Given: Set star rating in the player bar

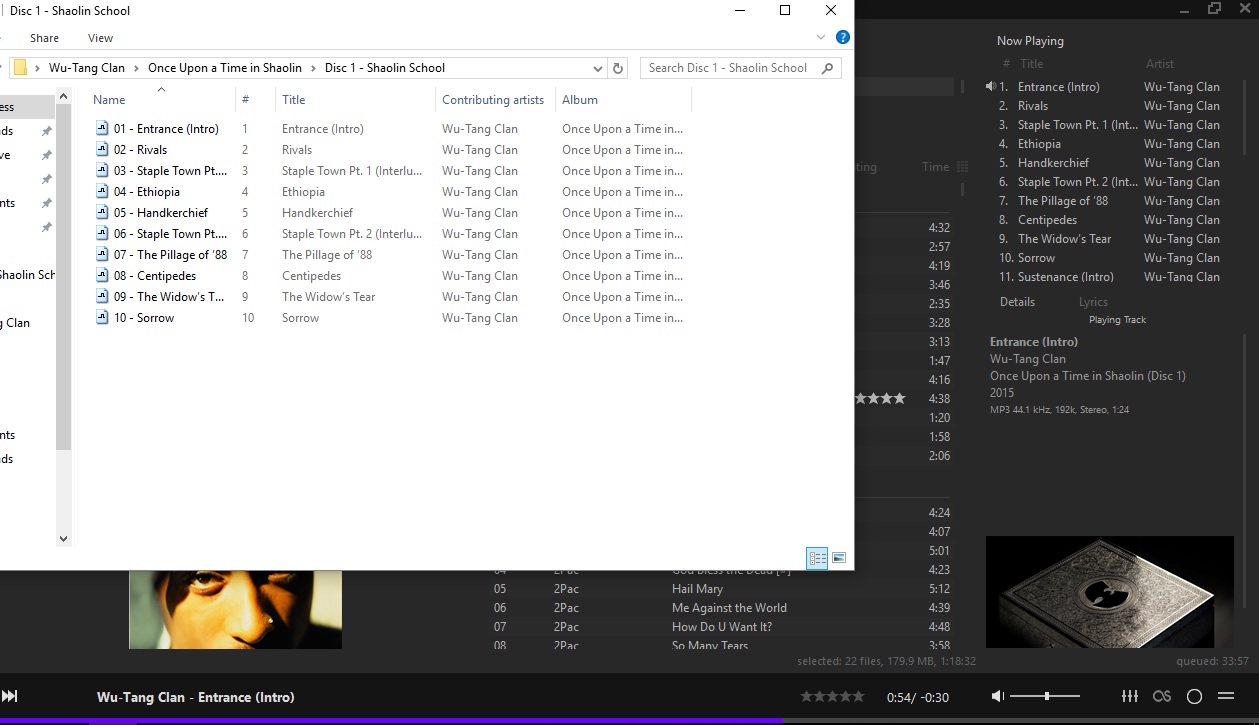Looking at the screenshot, I should click(x=832, y=696).
